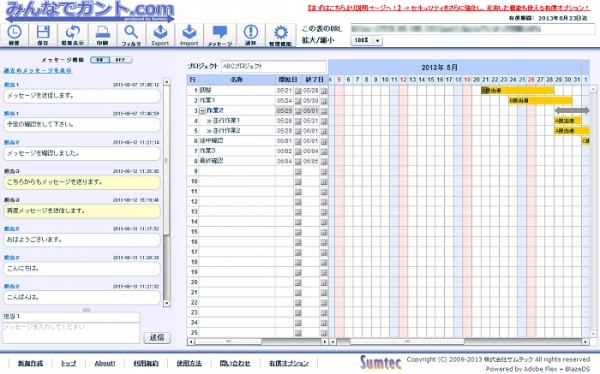
Task: Open start date calendar for 作業1 row
Action: pos(298,101)
